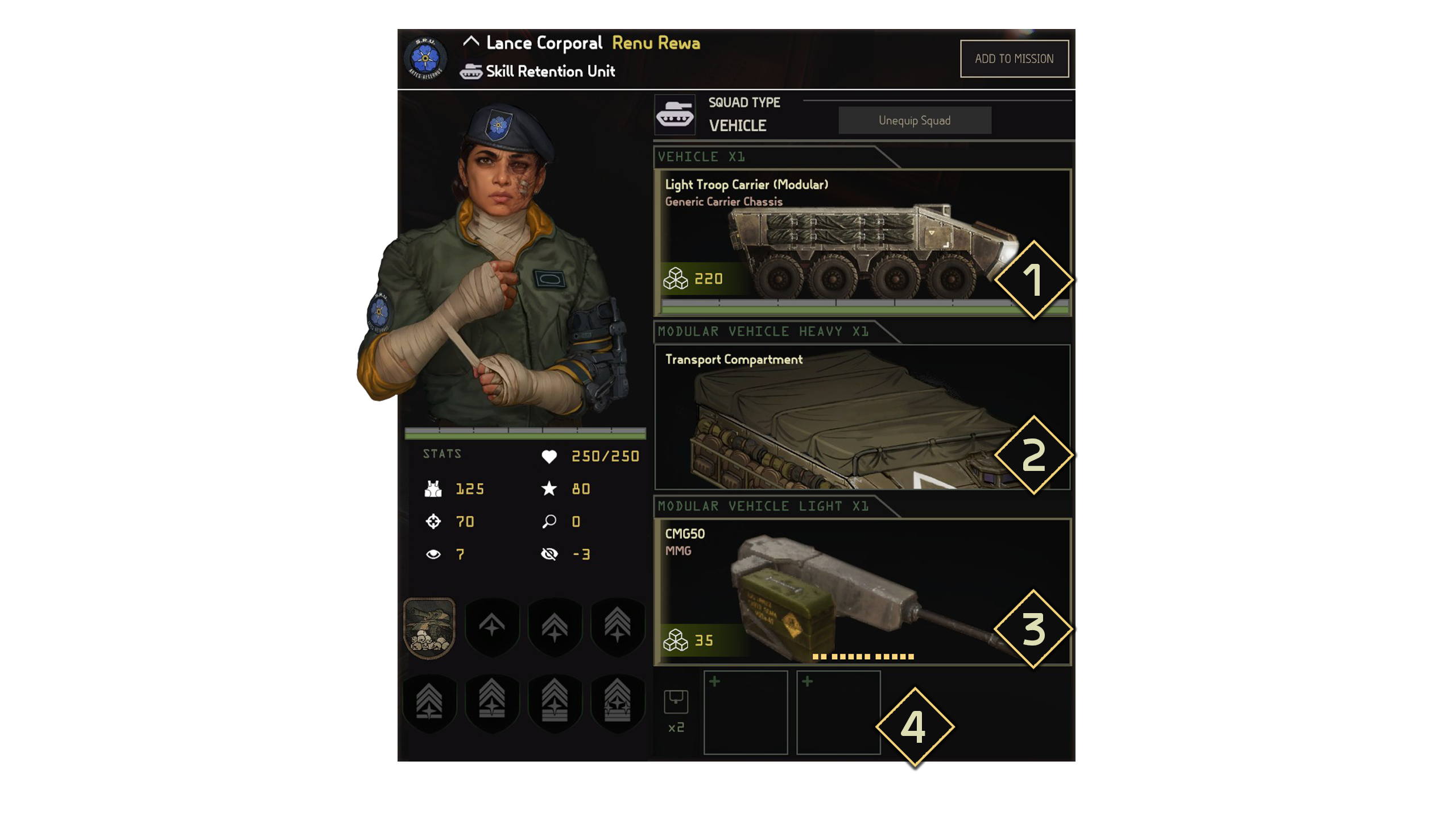Click the crossed-out eye concealment icon
This screenshot has height=819, width=1456.
[549, 554]
